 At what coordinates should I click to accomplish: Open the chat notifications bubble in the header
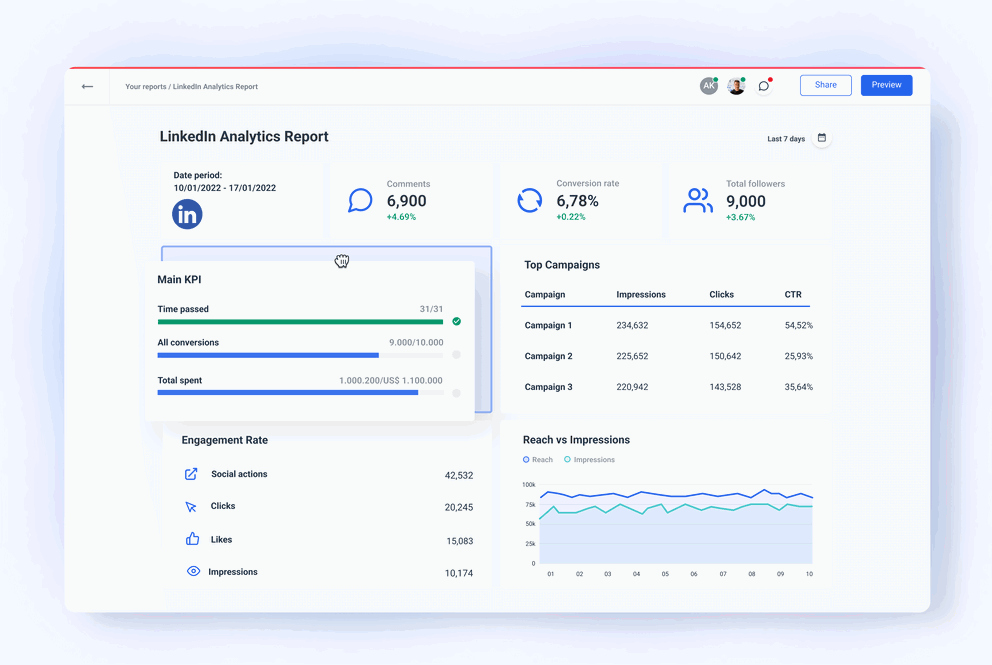coord(763,86)
